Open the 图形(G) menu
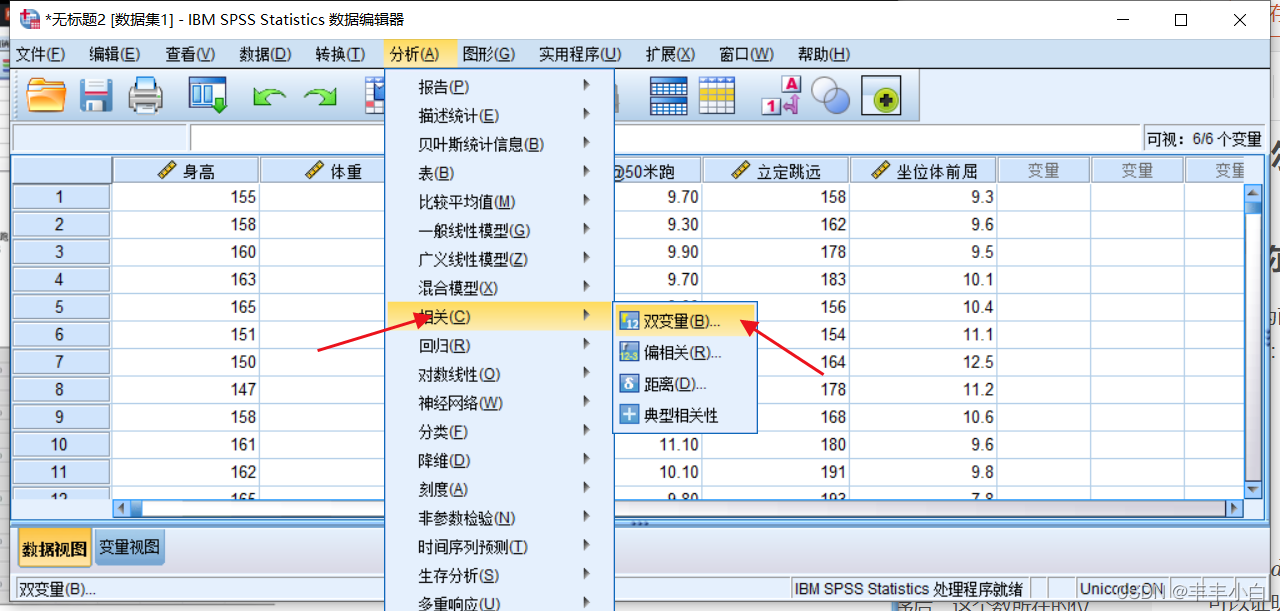Screen dimensions: 1280x611 (x=489, y=54)
